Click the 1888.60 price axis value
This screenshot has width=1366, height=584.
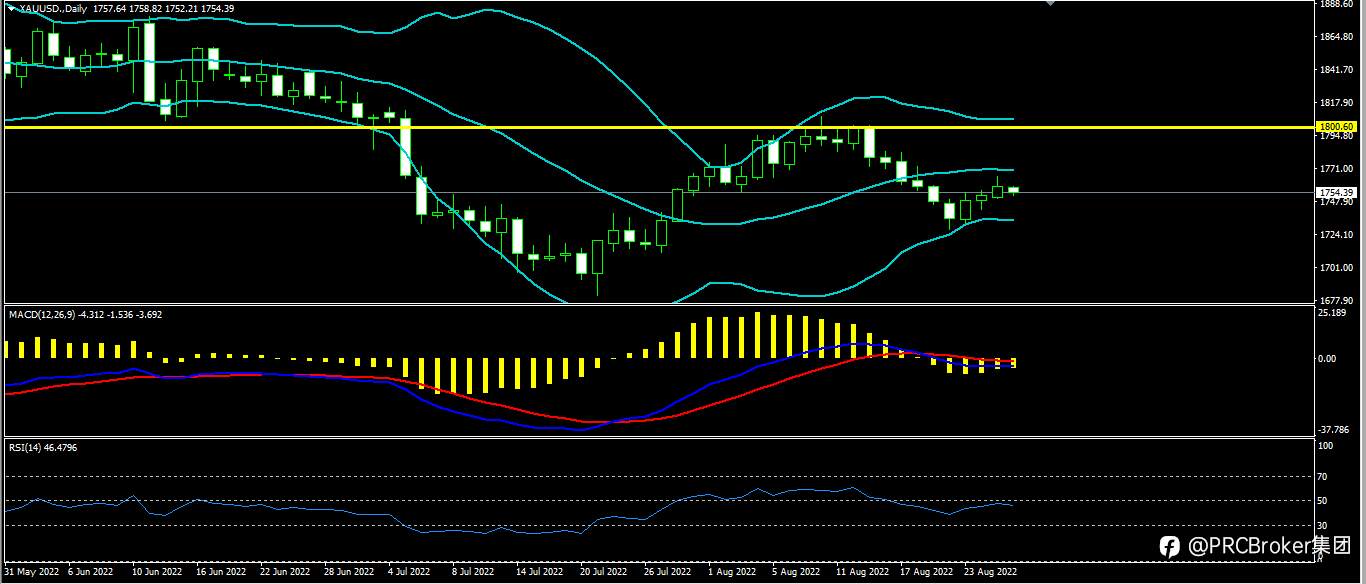point(1337,4)
